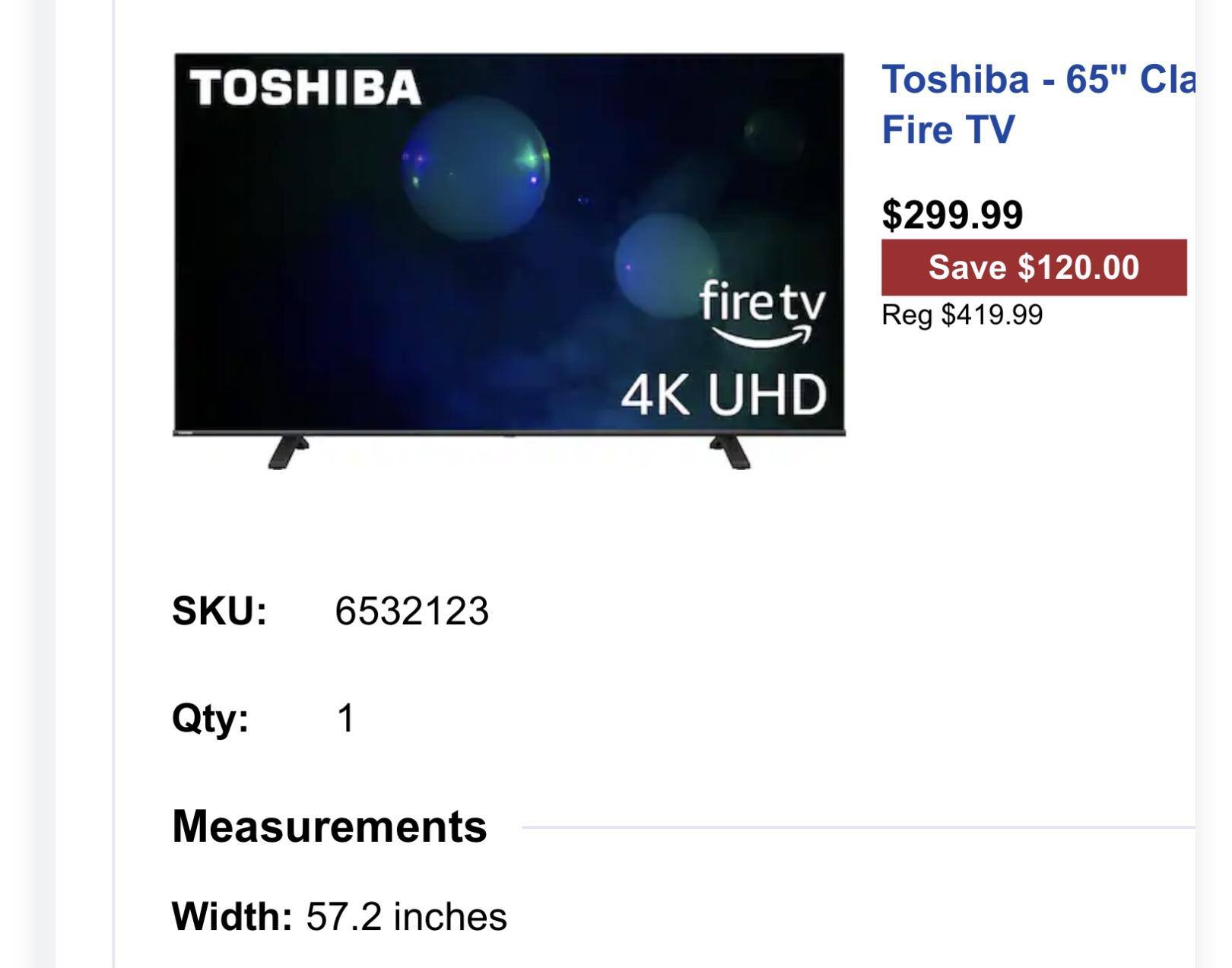
Task: Click the large glowing orb on the TV screen
Action: [475, 169]
